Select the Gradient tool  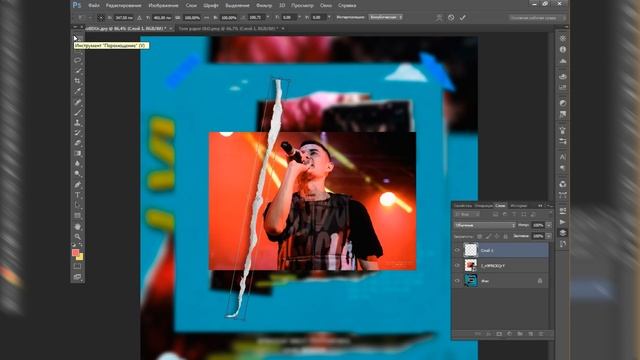tap(77, 153)
